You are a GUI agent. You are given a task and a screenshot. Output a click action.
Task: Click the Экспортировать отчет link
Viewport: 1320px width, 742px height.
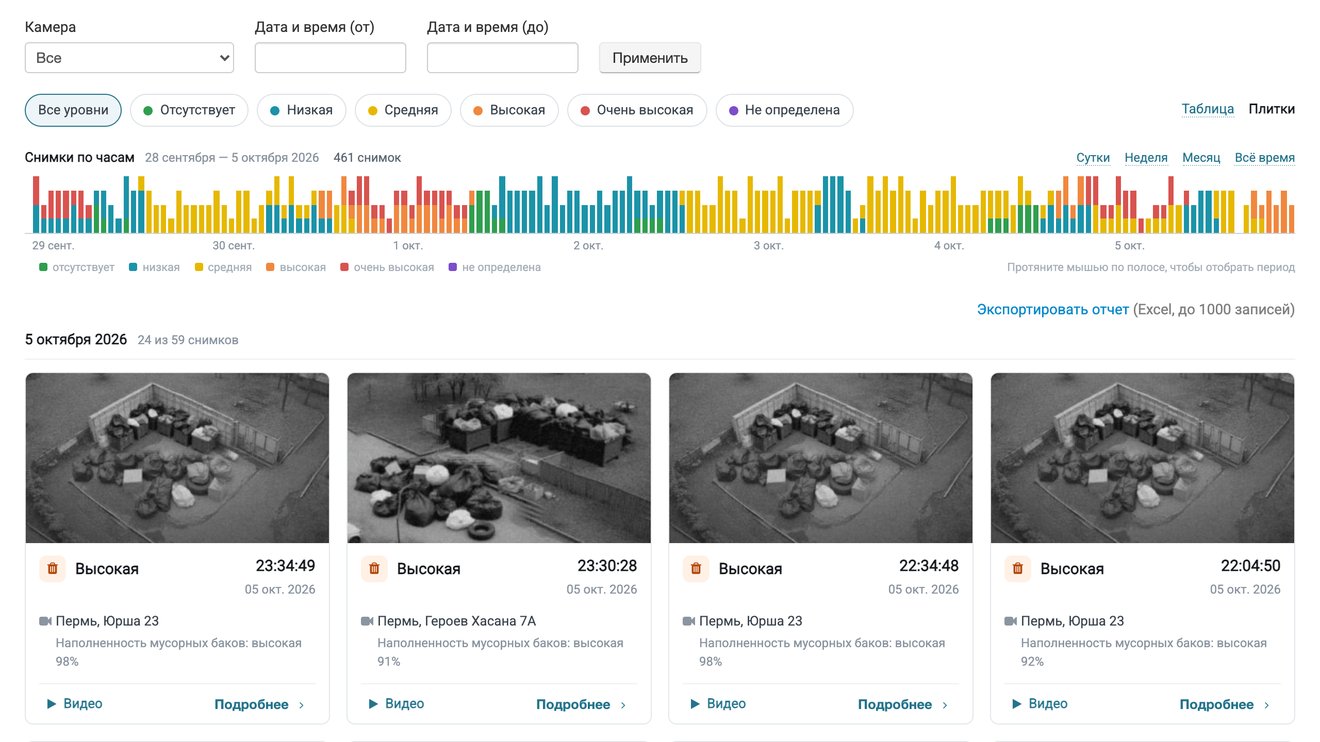click(x=1053, y=310)
